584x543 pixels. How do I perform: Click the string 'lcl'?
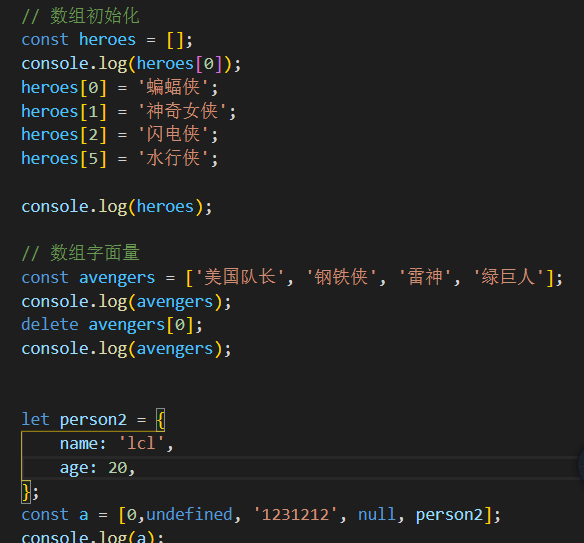pyautogui.click(x=141, y=443)
